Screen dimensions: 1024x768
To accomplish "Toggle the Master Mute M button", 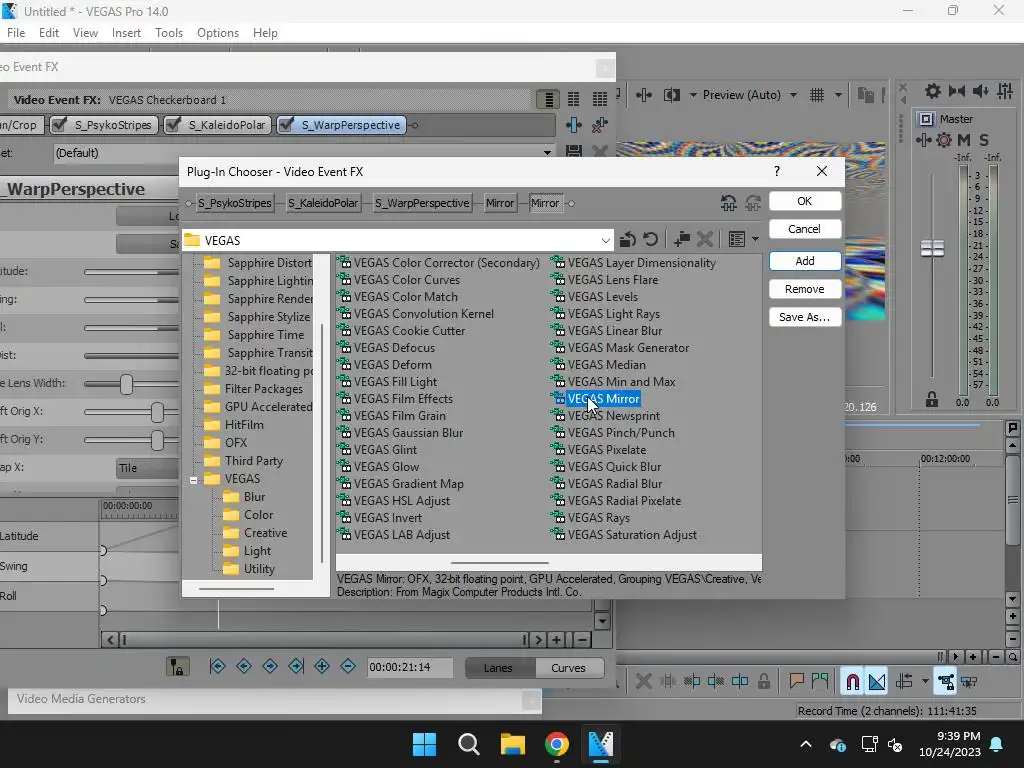I will click(x=964, y=140).
